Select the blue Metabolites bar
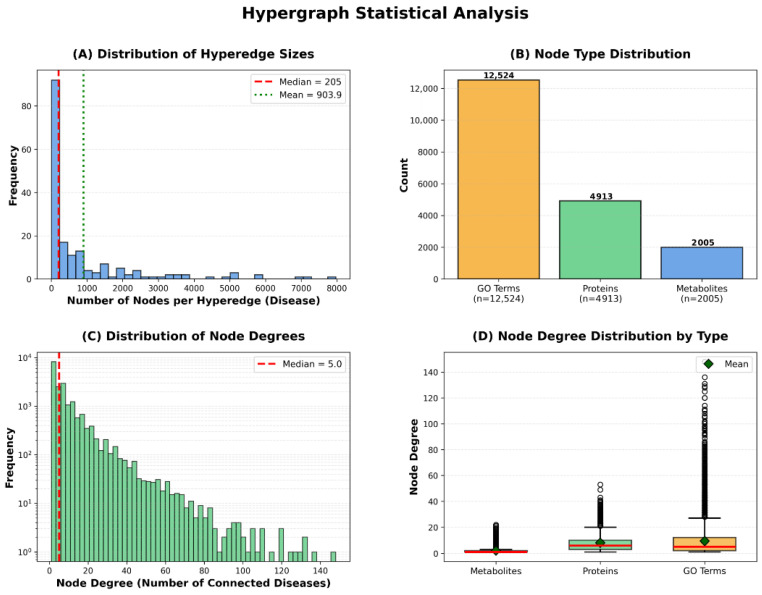 pyautogui.click(x=702, y=263)
